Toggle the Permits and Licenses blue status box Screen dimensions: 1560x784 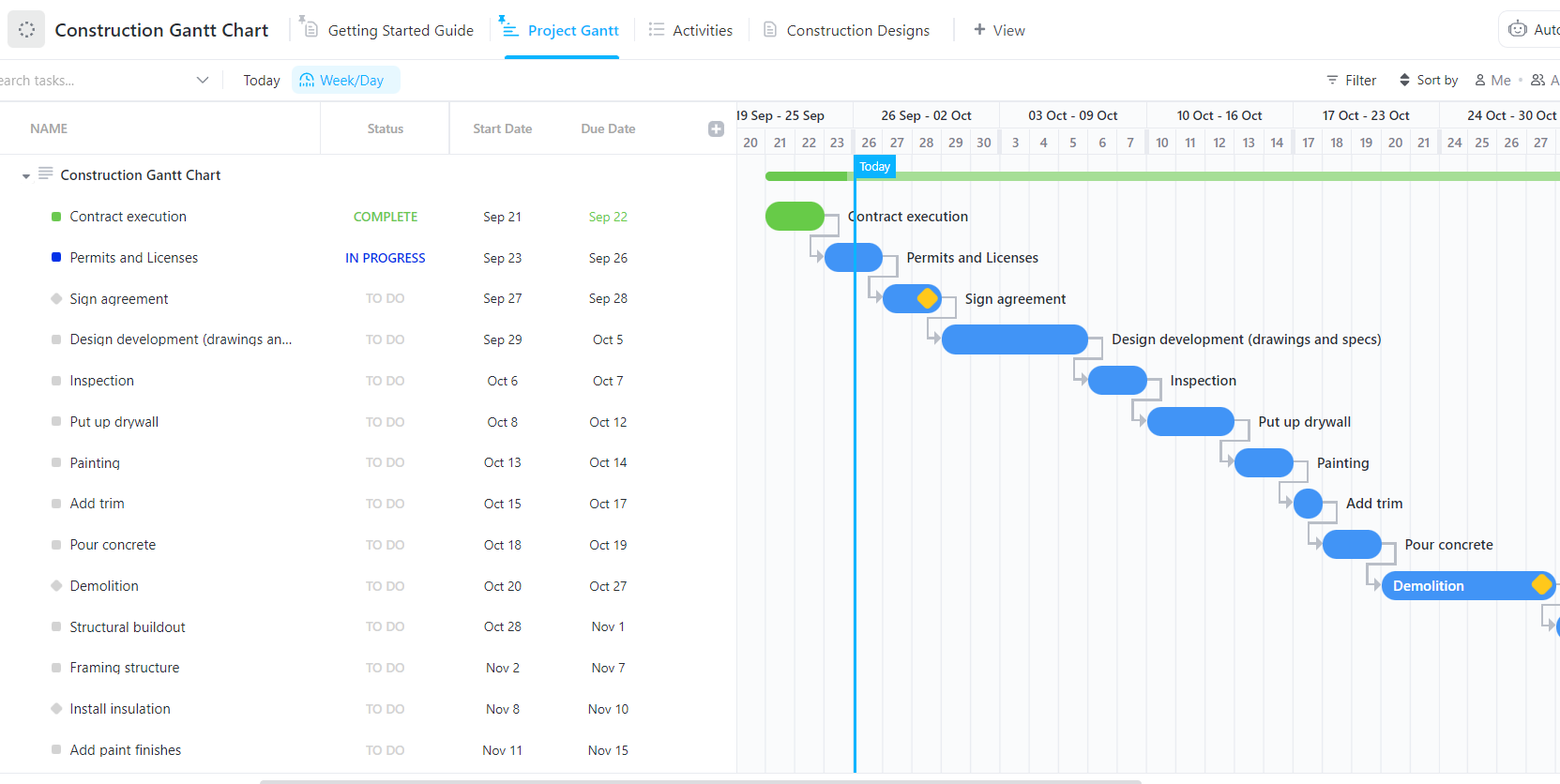(56, 258)
